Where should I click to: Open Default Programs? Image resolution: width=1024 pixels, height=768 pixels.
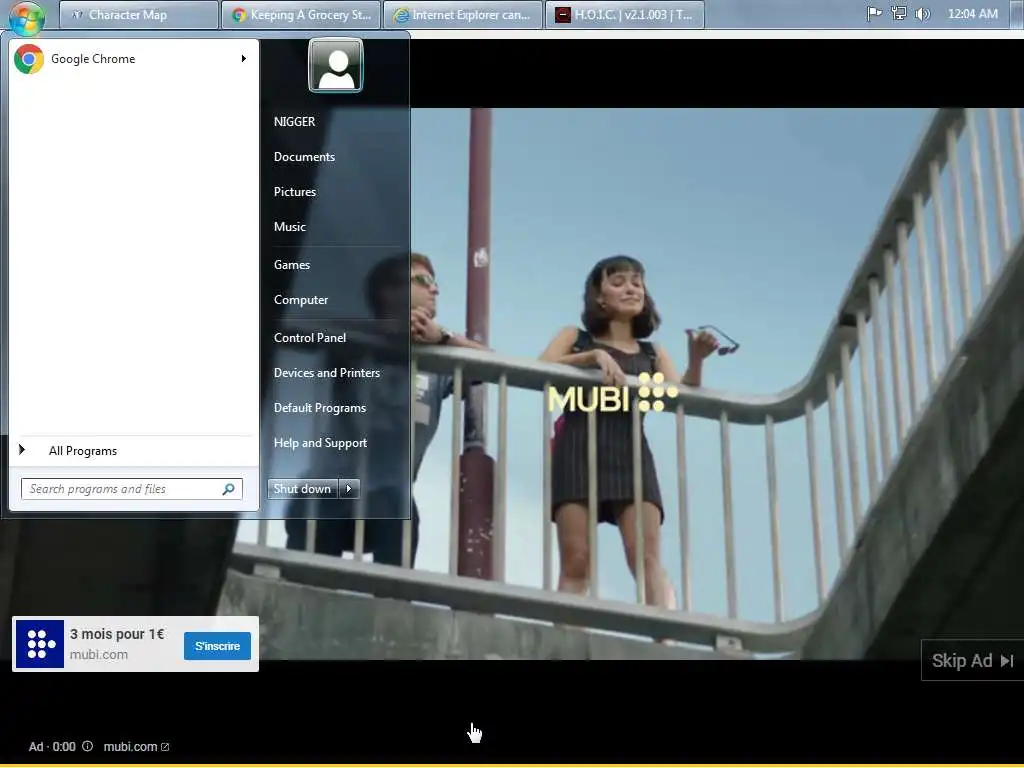[320, 408]
